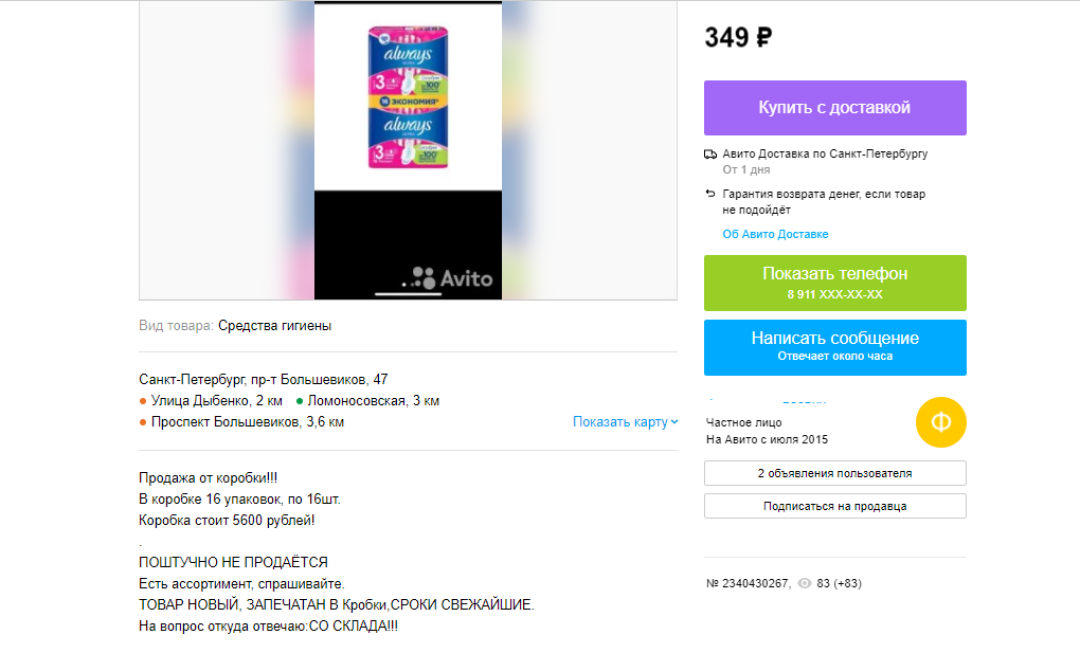Click the yellow seller avatar icon
This screenshot has height=653, width=1080.
point(941,422)
